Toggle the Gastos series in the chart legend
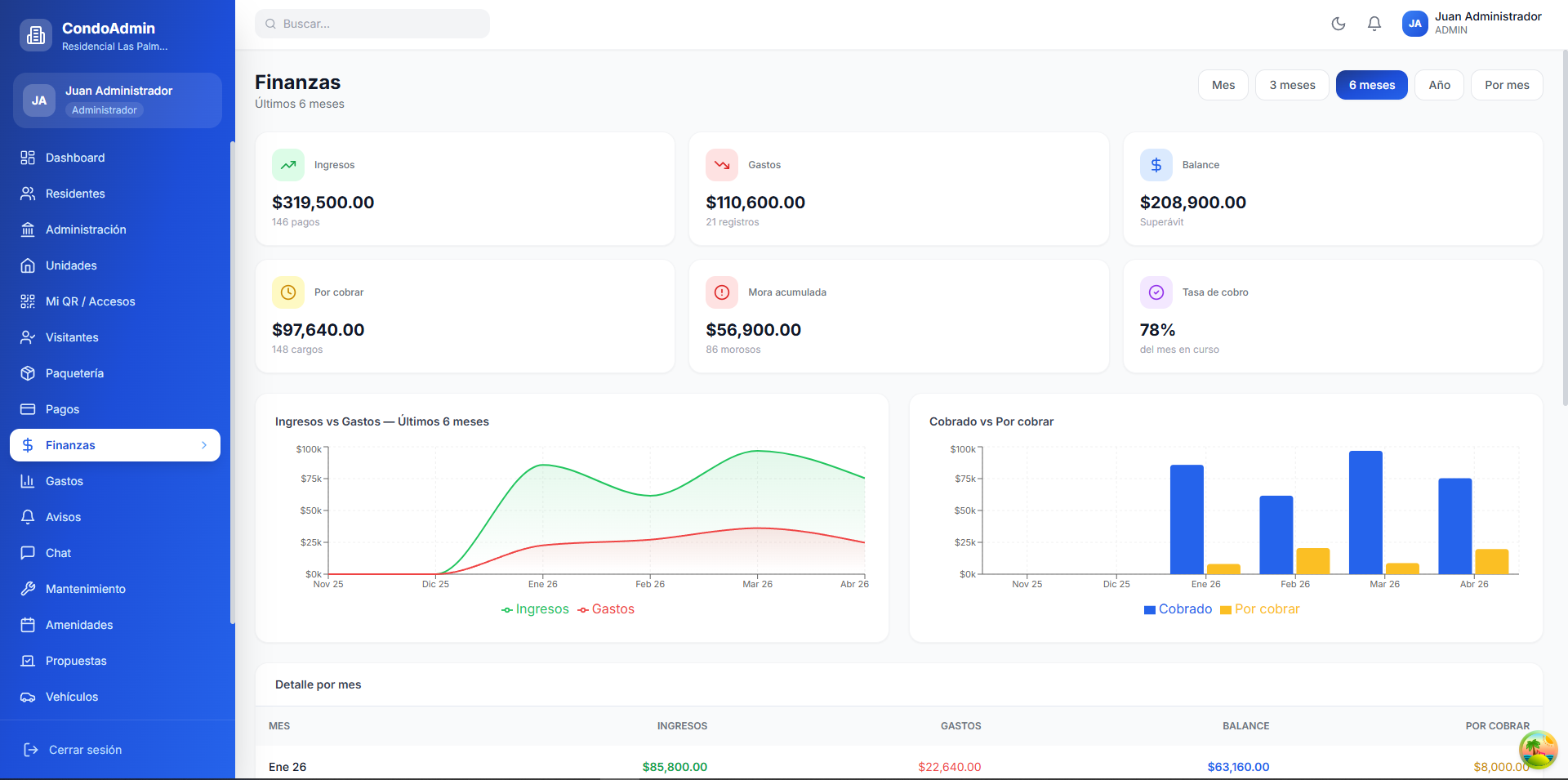Viewport: 1568px width, 780px height. (606, 609)
